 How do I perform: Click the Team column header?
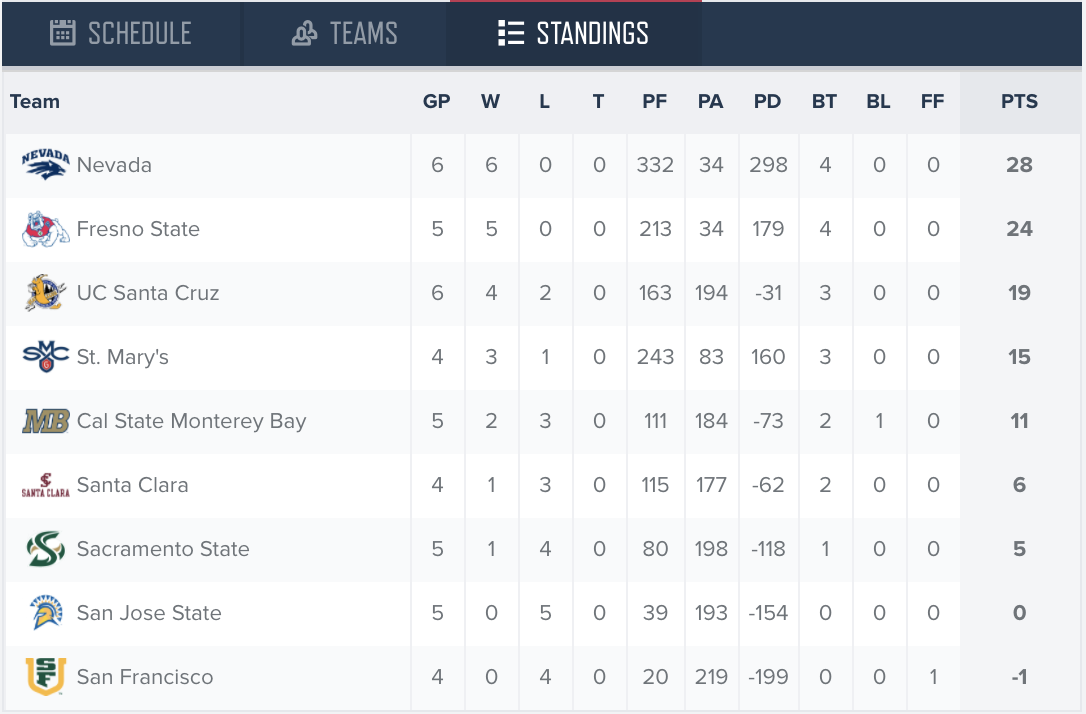pyautogui.click(x=35, y=102)
